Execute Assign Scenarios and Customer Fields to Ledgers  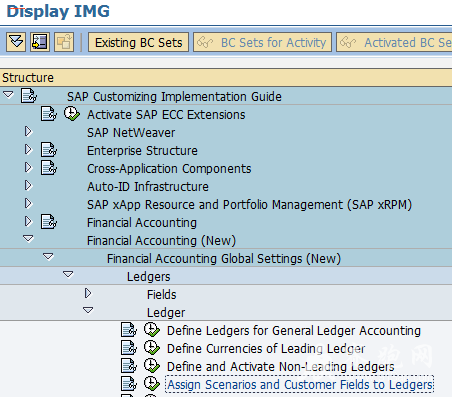click(x=152, y=384)
